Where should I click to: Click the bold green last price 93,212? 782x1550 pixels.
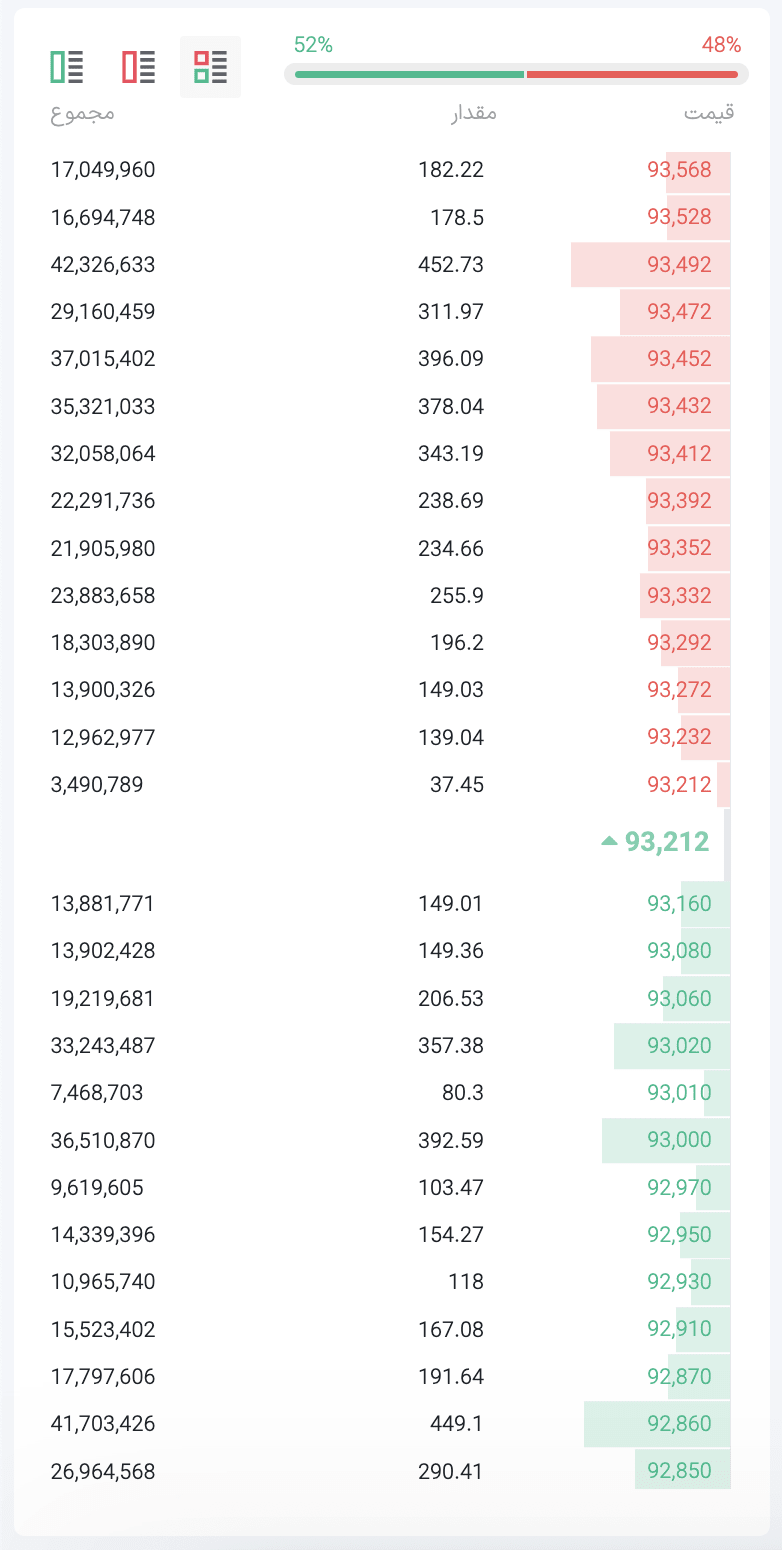pos(667,842)
